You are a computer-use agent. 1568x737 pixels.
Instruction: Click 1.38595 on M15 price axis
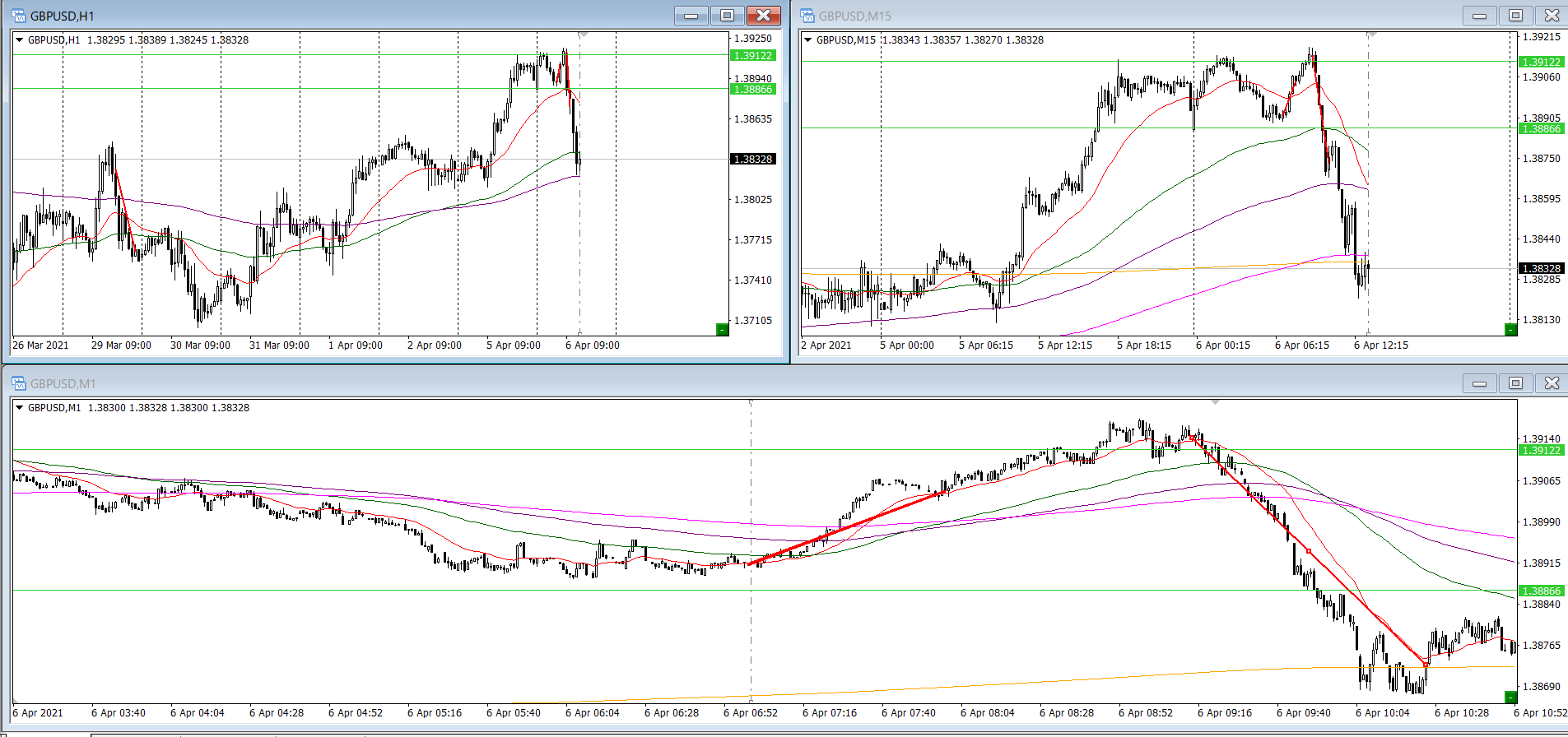click(x=1542, y=198)
